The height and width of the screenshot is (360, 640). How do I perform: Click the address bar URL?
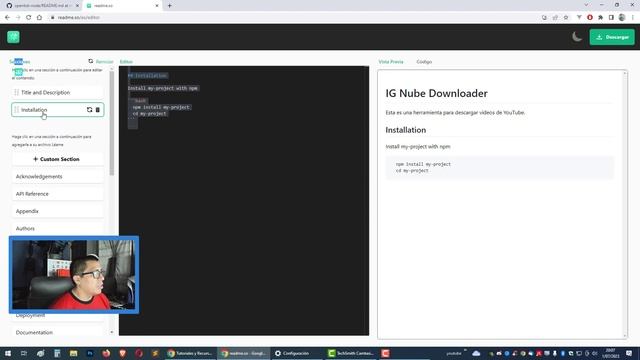tap(79, 18)
